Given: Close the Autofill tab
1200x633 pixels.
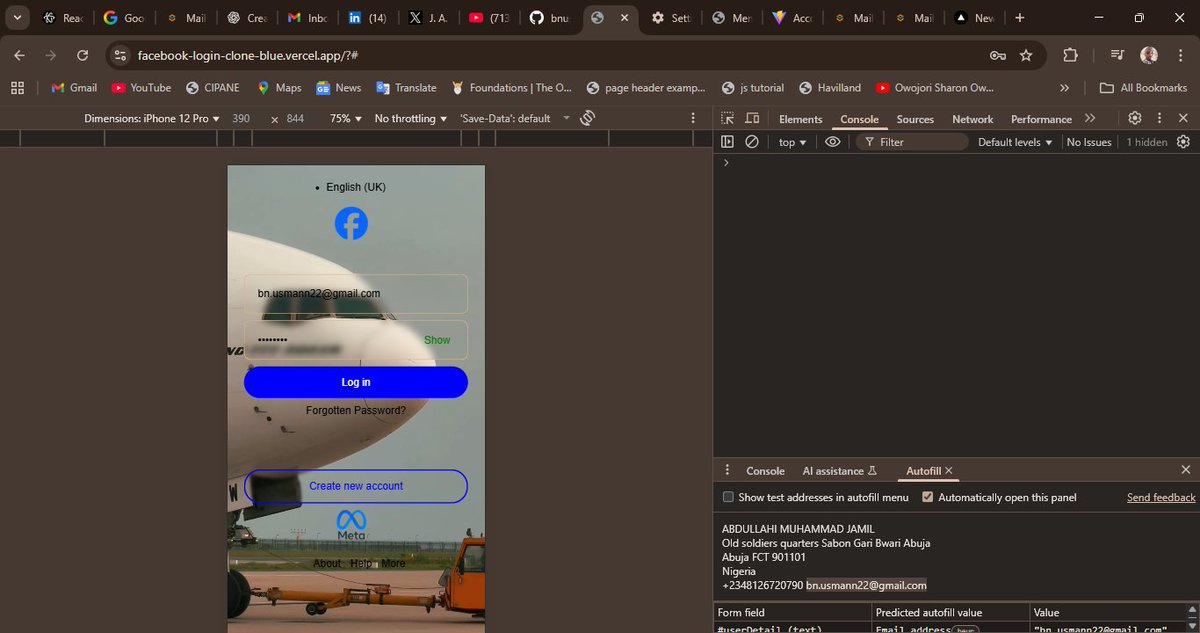Looking at the screenshot, I should [x=949, y=470].
